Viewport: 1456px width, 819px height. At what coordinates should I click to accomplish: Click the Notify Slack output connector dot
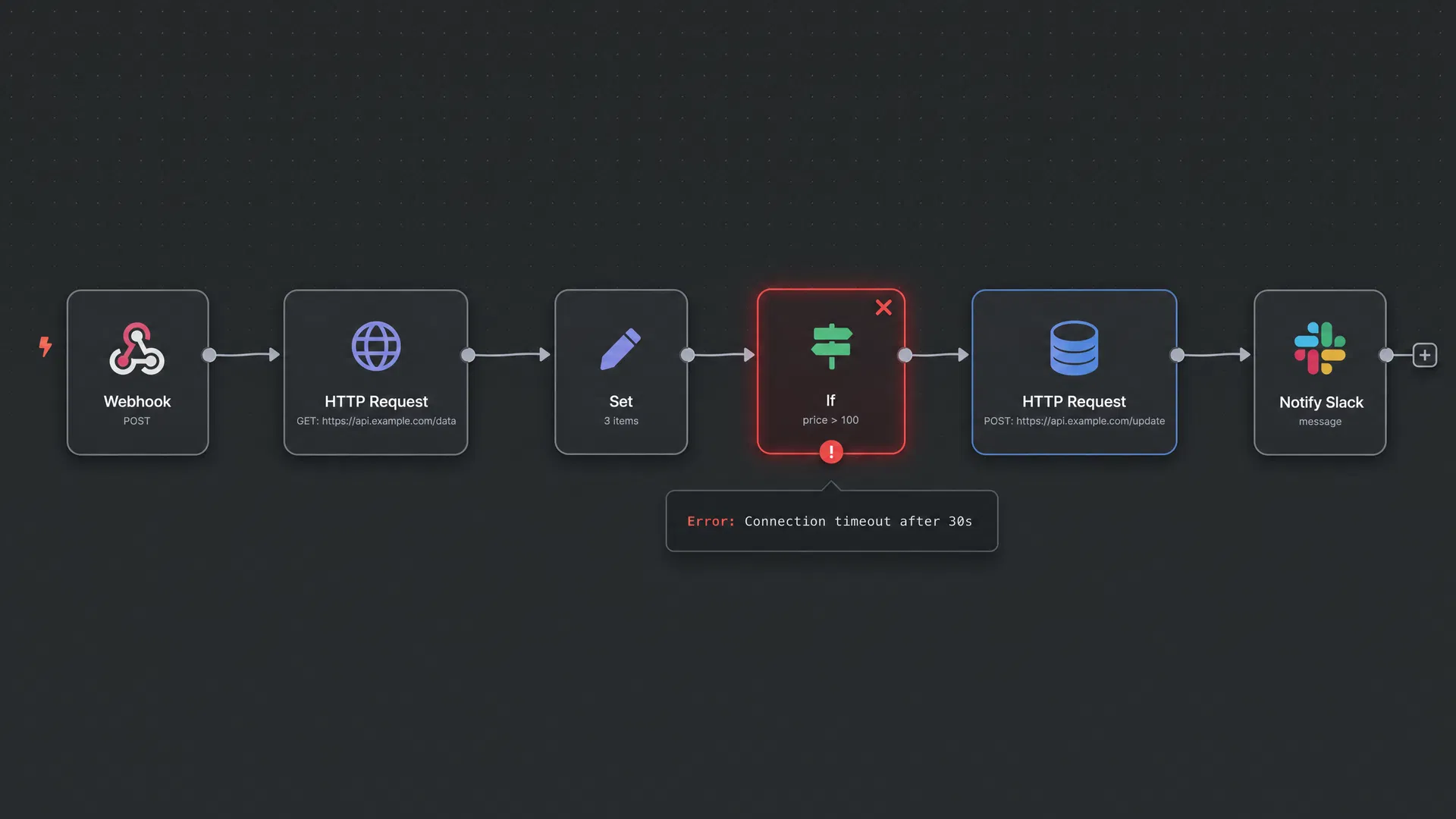(x=1386, y=355)
